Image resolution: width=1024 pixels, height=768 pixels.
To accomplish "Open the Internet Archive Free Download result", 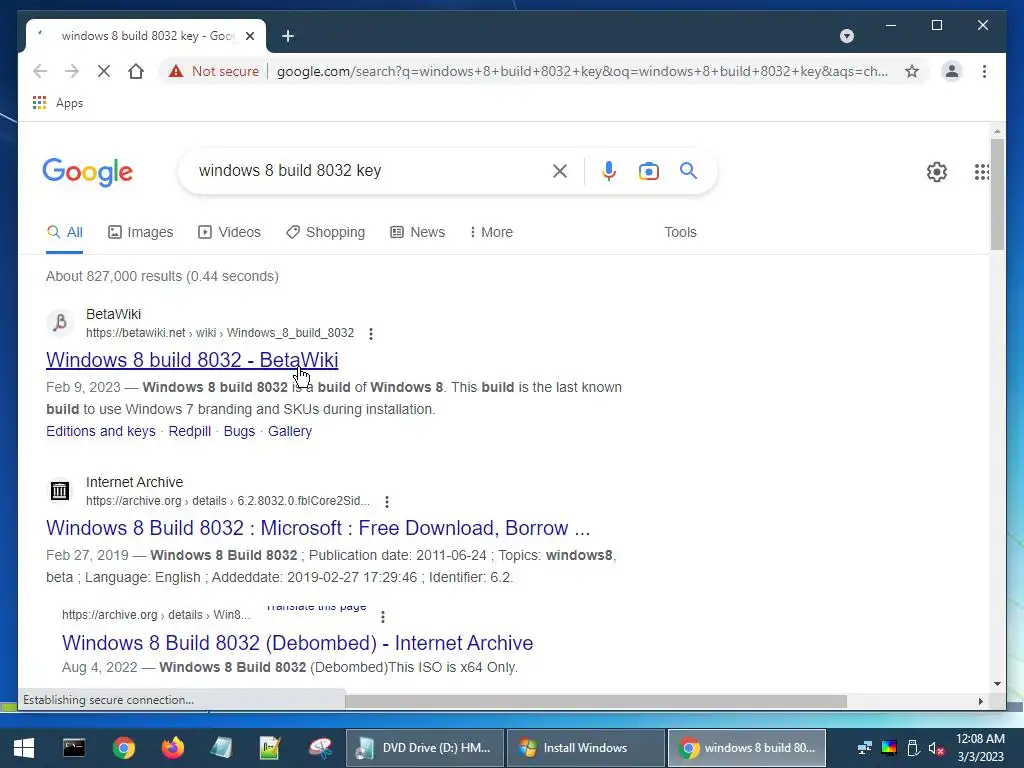I will click(318, 528).
